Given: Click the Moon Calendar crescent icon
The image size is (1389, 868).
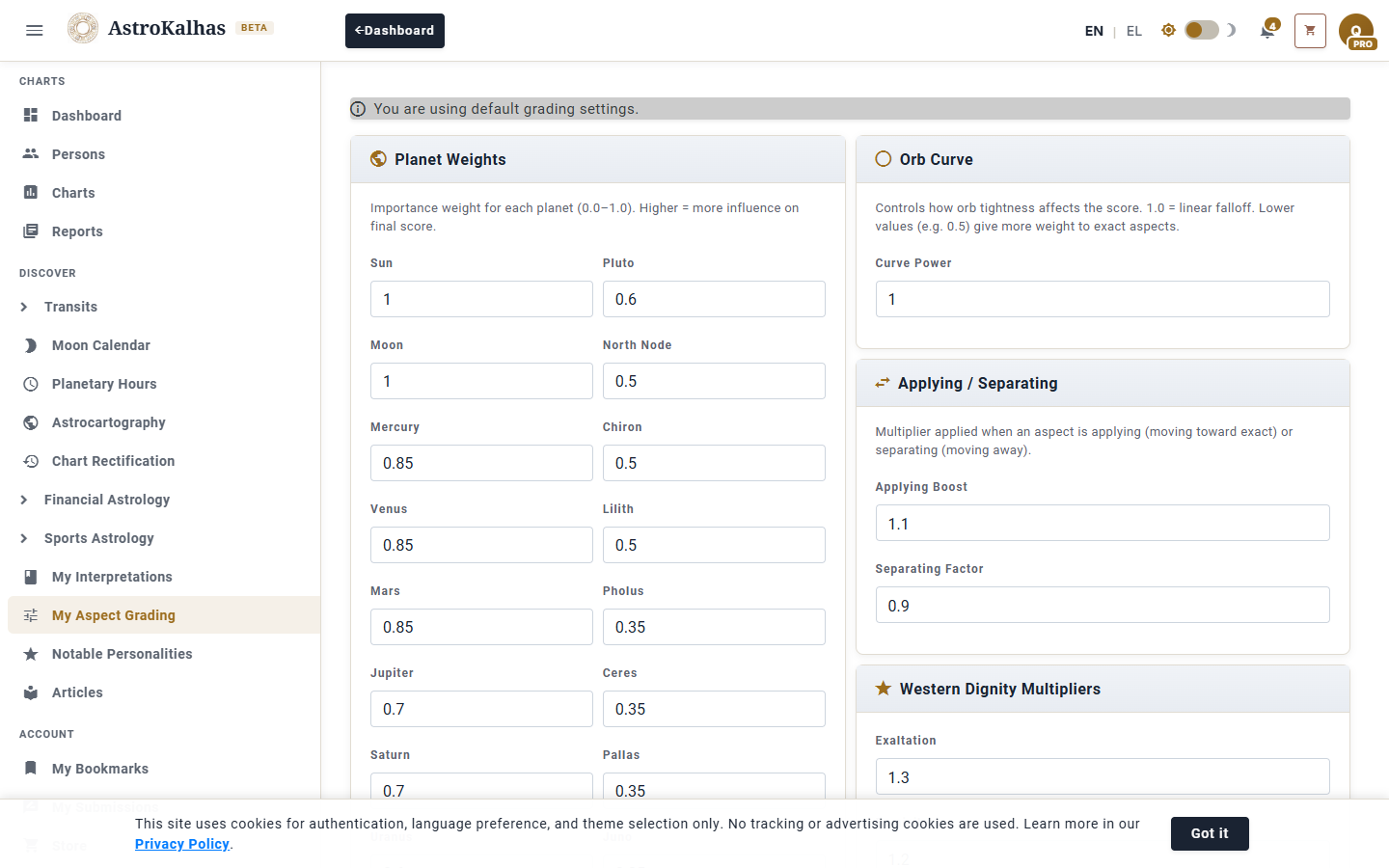Looking at the screenshot, I should click(x=31, y=345).
